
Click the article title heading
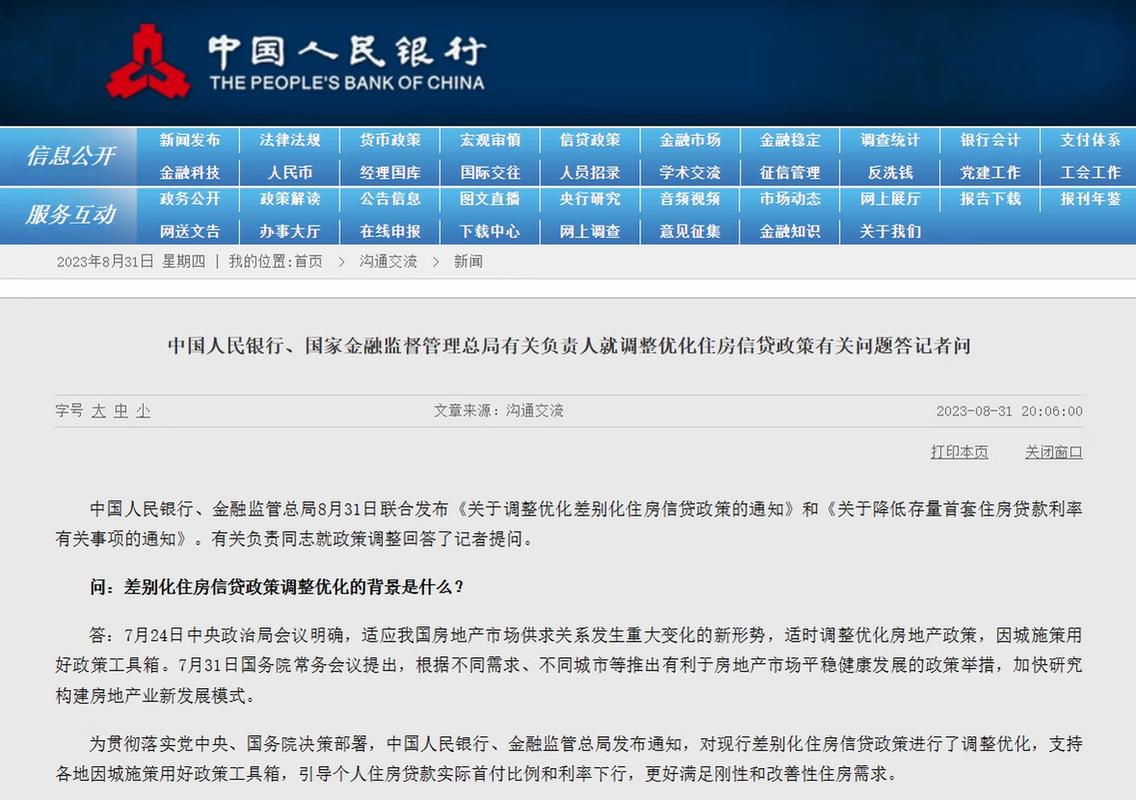click(x=569, y=346)
